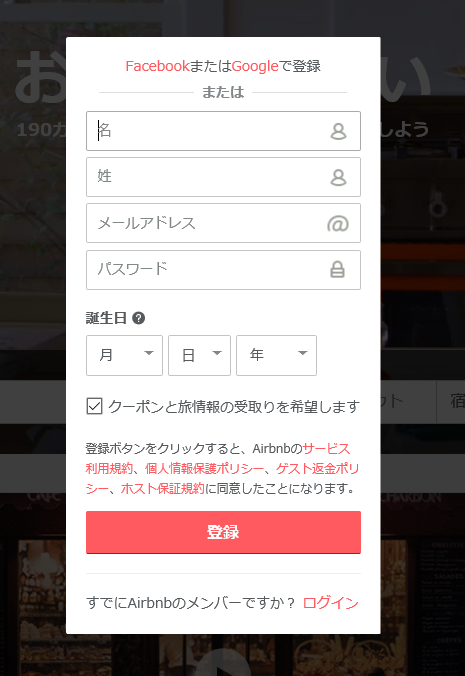This screenshot has width=465, height=676.
Task: Focus the メールアドレス input field
Action: coord(223,223)
